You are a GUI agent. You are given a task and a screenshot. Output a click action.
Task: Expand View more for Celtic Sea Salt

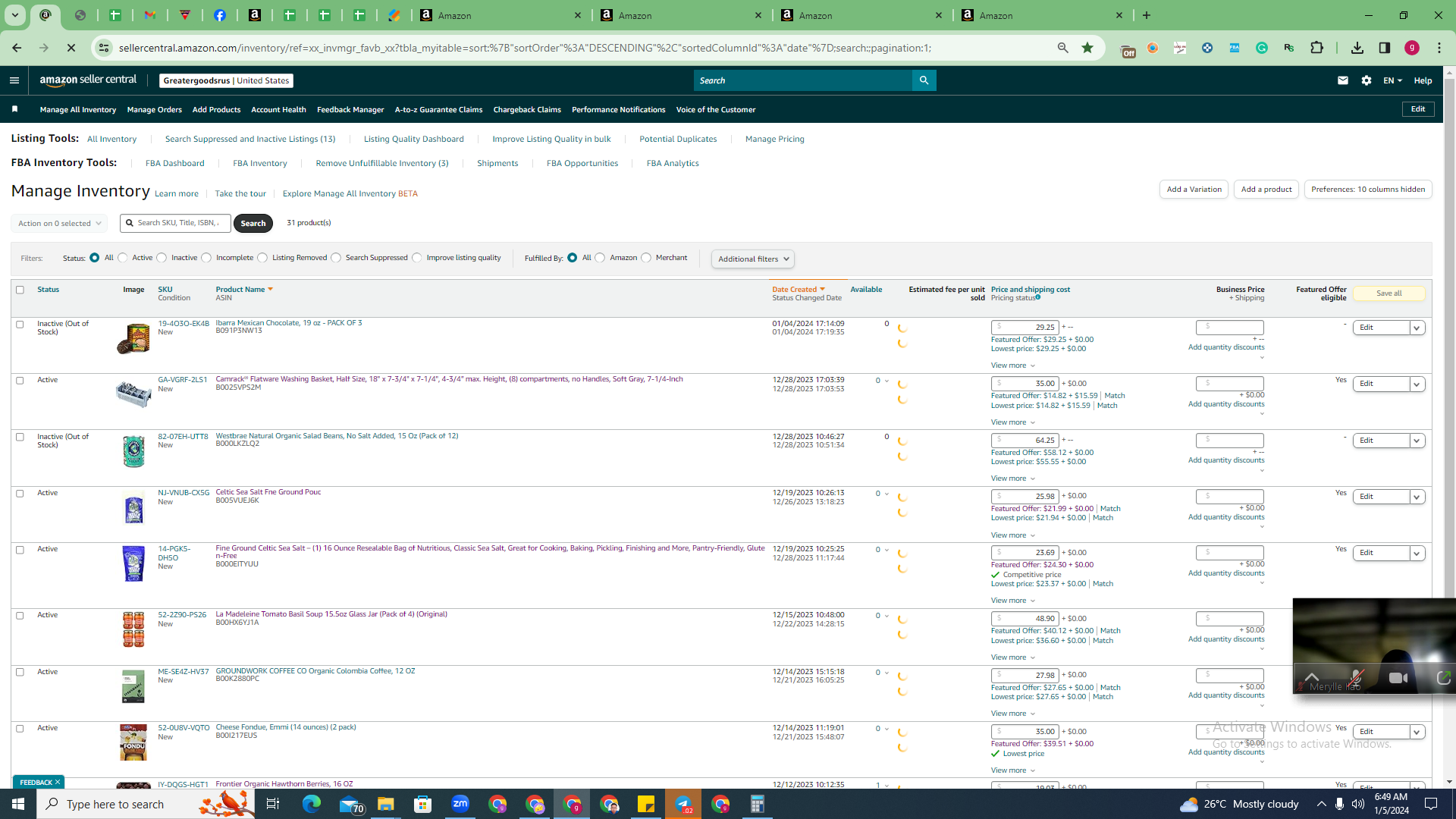[x=1012, y=535]
